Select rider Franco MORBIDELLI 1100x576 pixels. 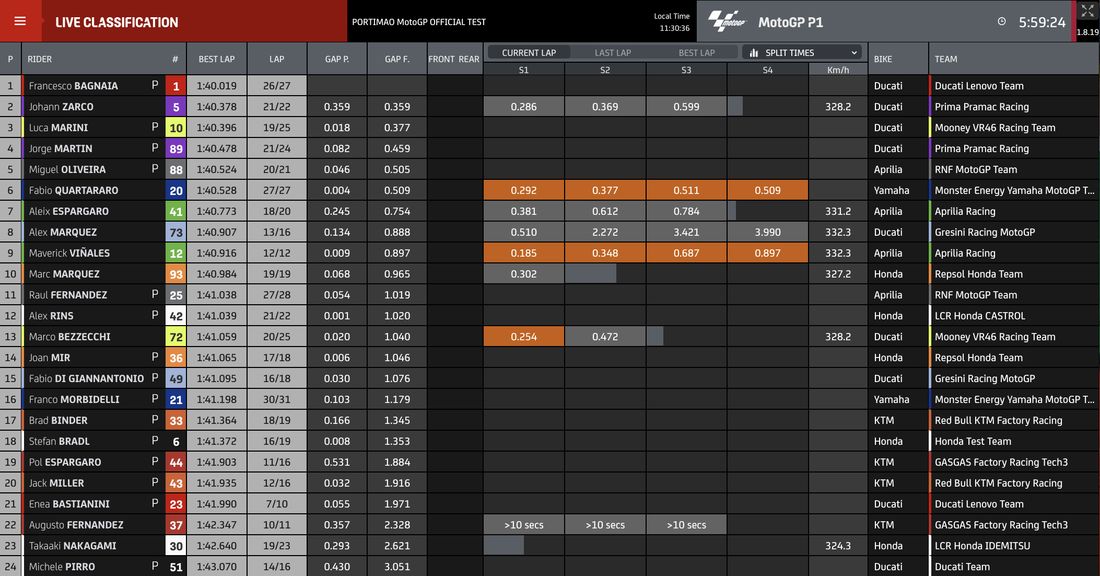[74, 399]
